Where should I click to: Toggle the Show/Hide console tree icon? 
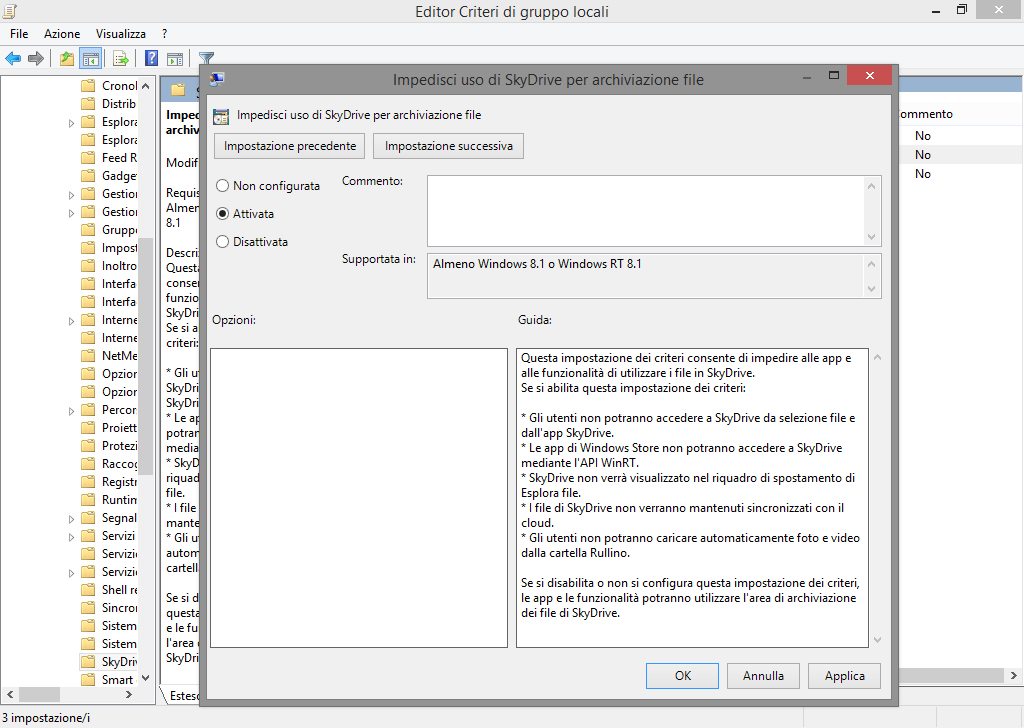click(x=90, y=58)
